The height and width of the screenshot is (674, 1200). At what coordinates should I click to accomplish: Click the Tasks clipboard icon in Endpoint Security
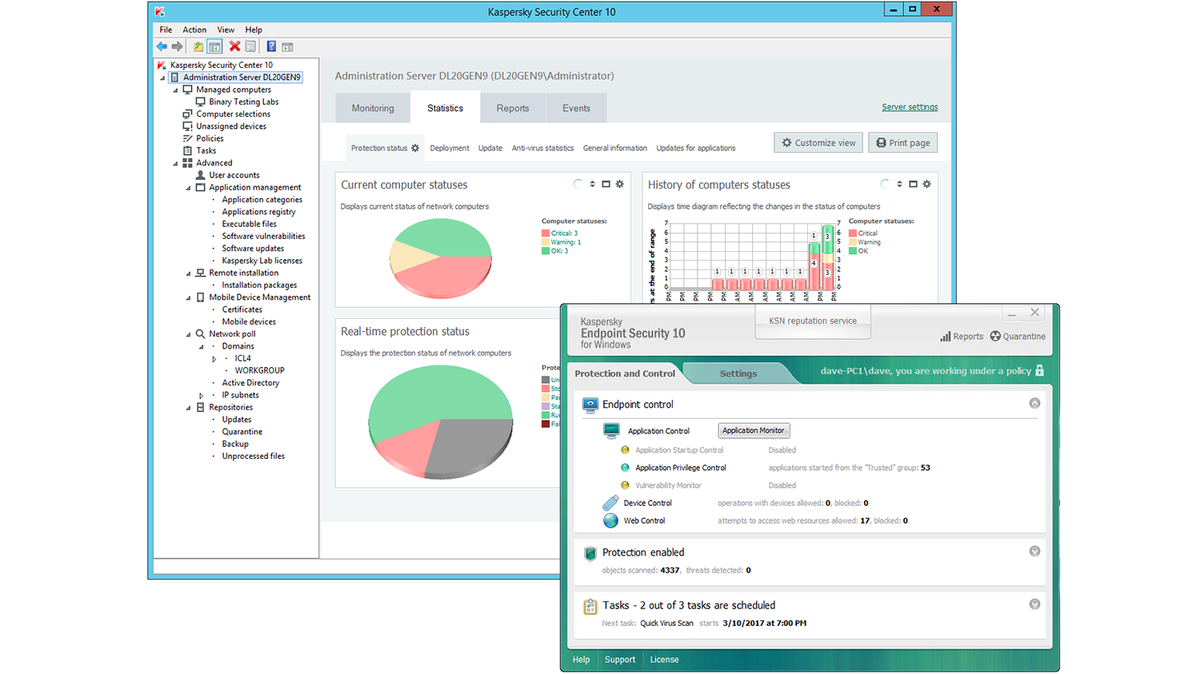pyautogui.click(x=589, y=605)
